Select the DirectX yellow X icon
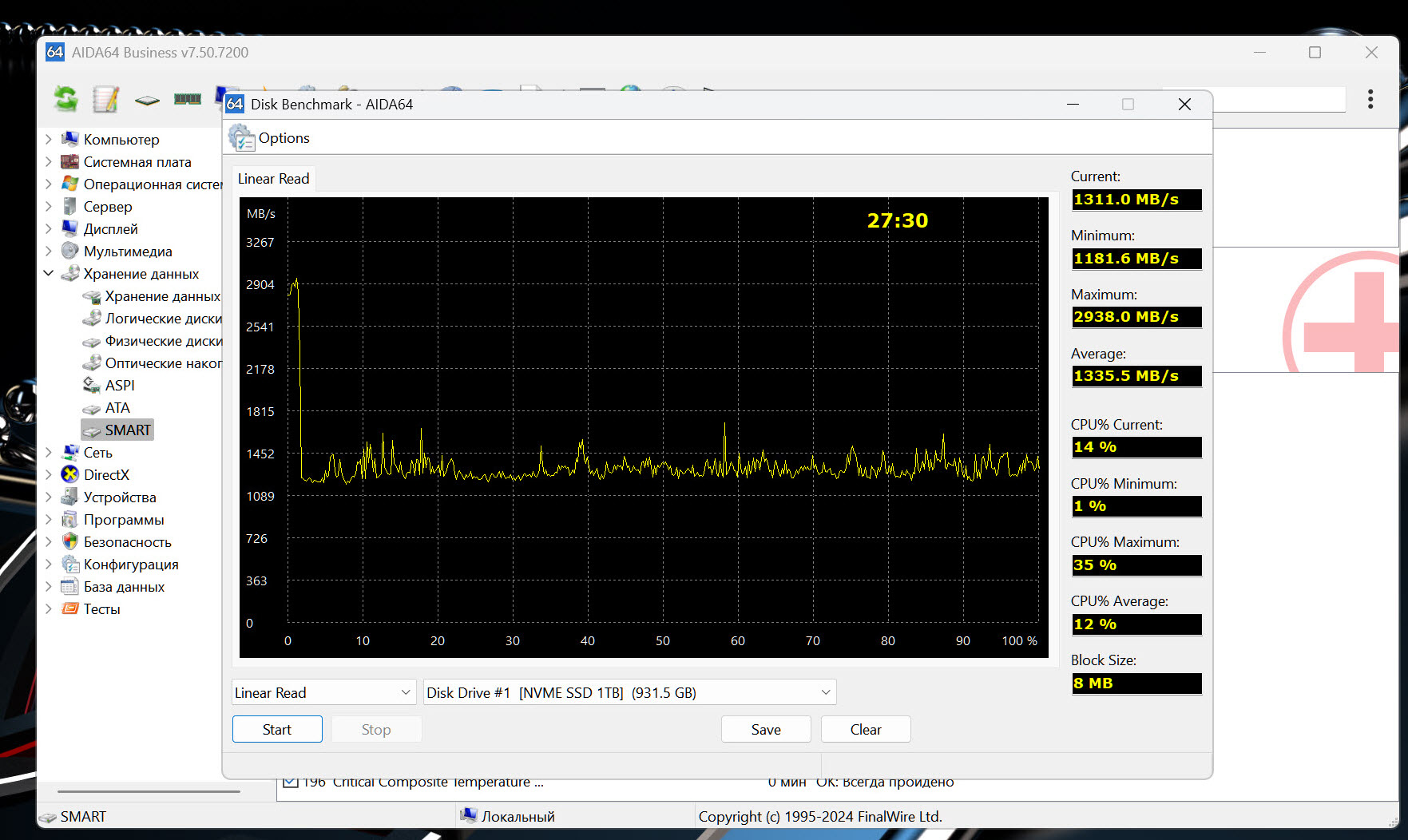This screenshot has height=840, width=1408. click(x=70, y=474)
